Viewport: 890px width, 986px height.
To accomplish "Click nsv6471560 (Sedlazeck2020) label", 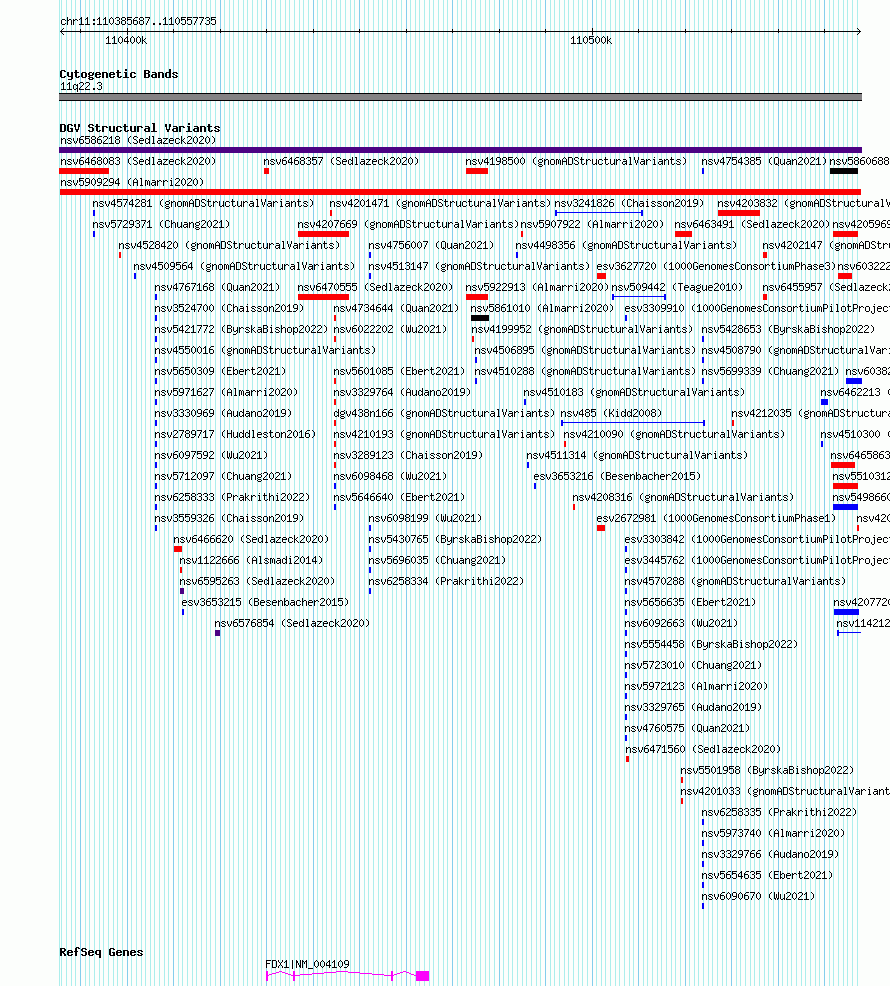I will click(703, 749).
